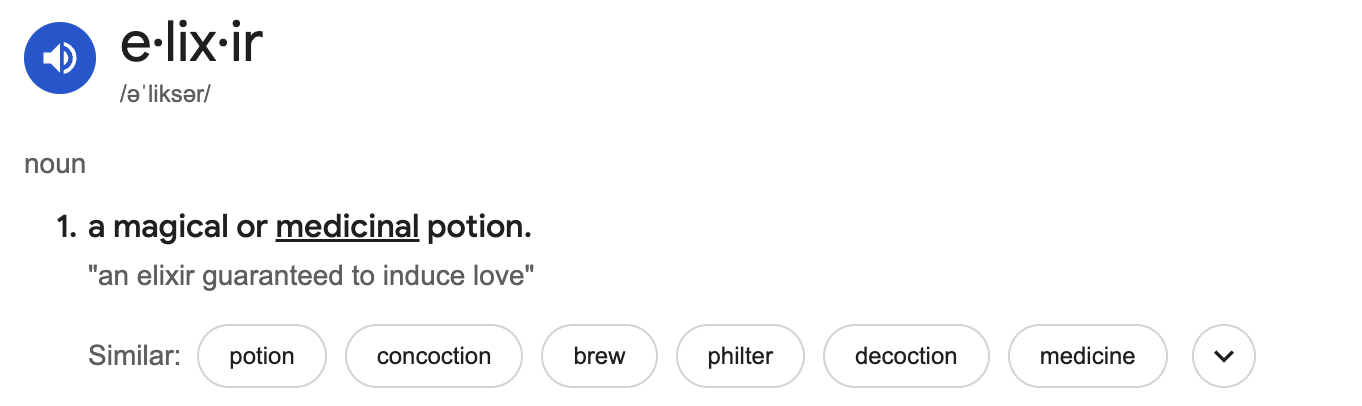Select the medicine synonym chip
This screenshot has height=406, width=1362.
[1088, 356]
